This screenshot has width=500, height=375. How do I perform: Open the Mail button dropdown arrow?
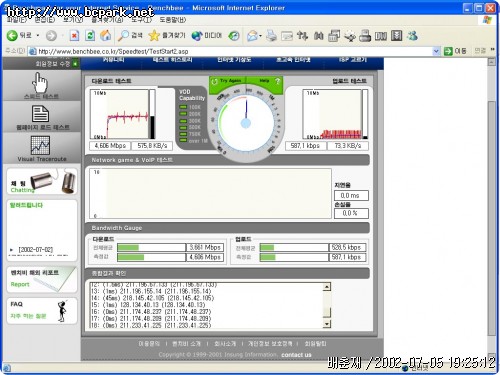tap(260, 36)
